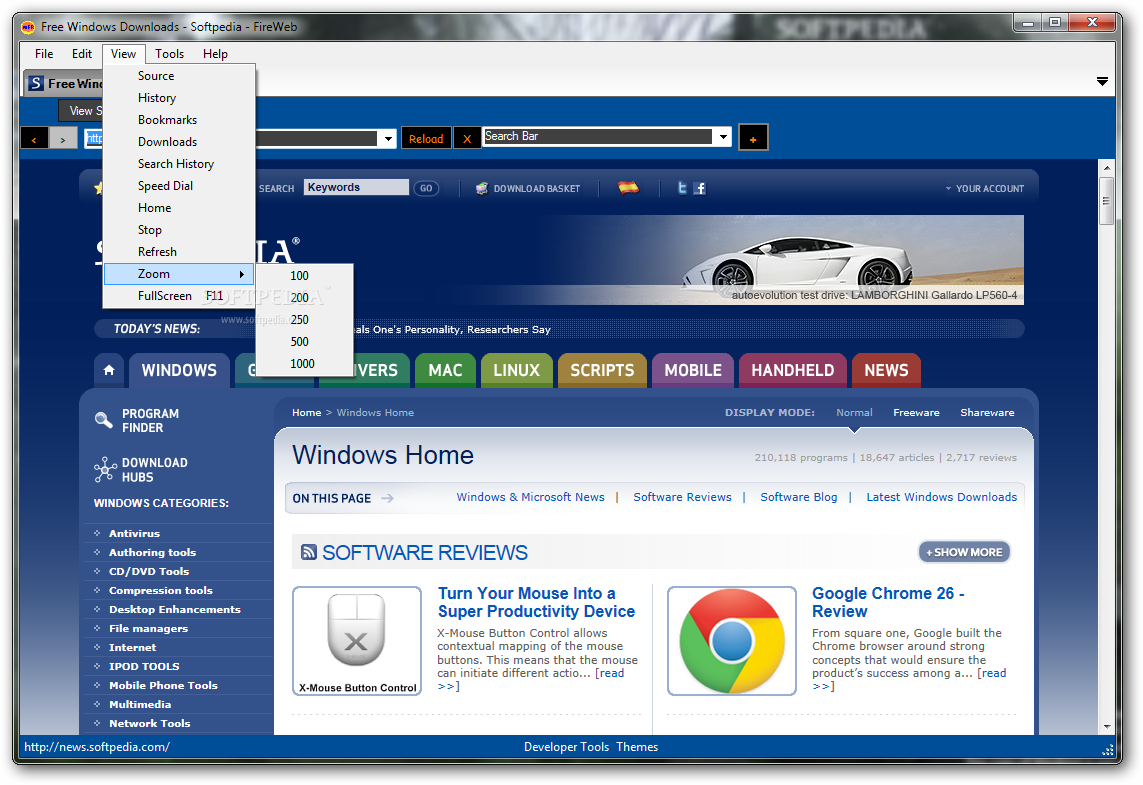Click the Twitter icon in site header

tap(682, 188)
